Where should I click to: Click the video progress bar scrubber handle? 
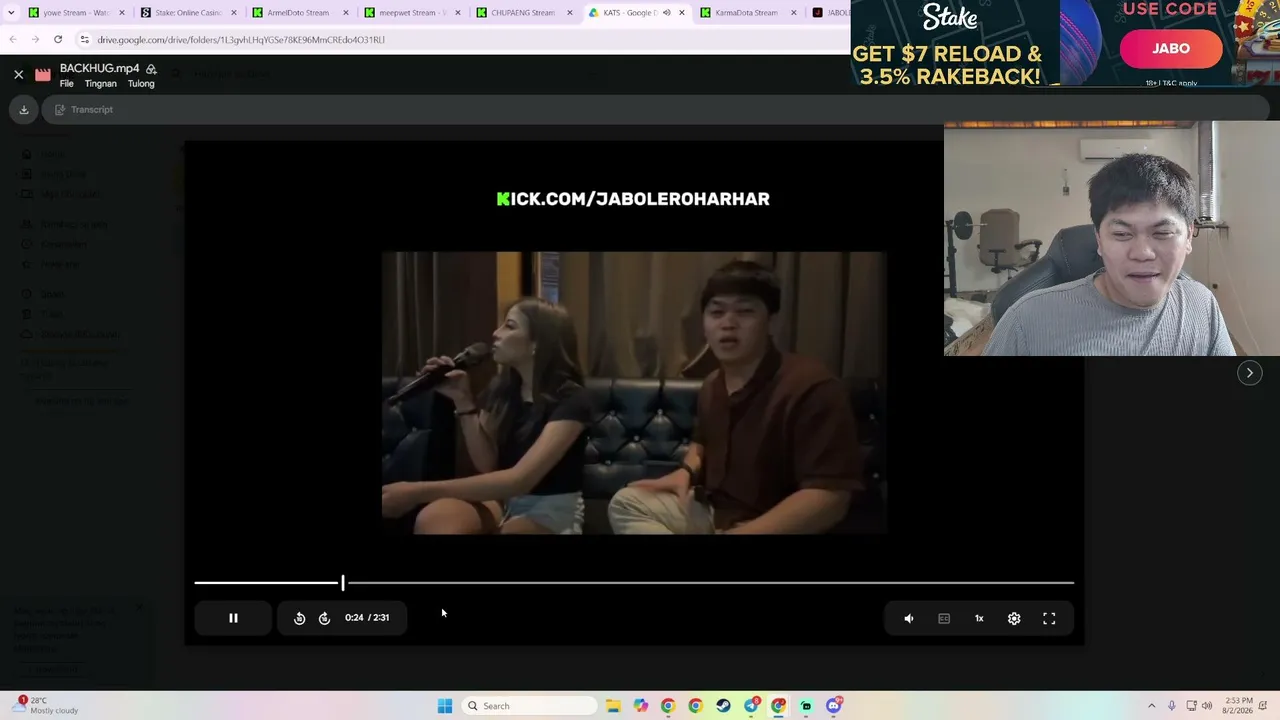click(x=342, y=582)
